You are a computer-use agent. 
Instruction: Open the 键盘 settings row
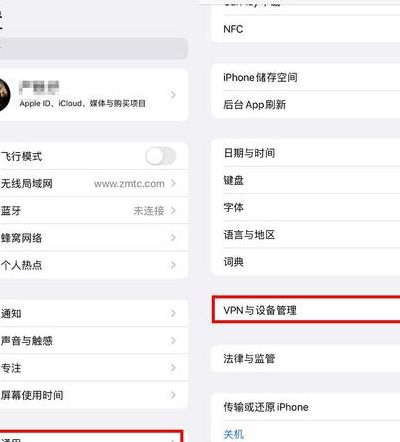pyautogui.click(x=306, y=180)
